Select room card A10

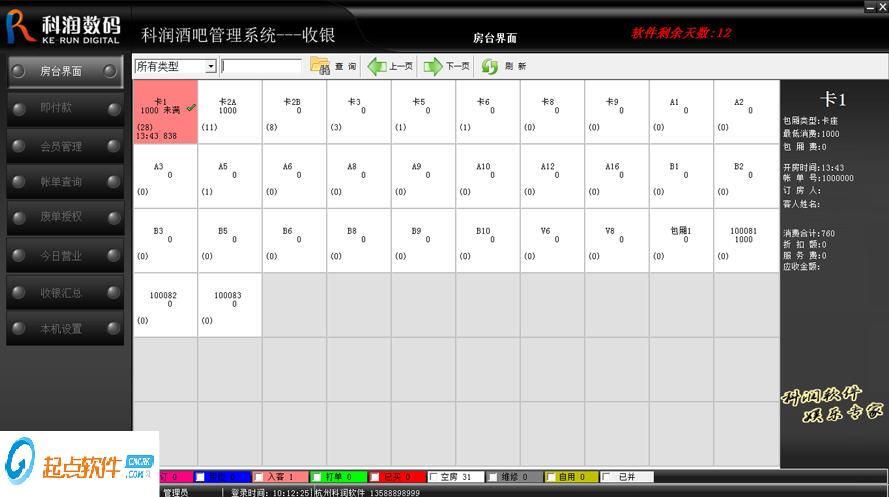coord(488,176)
